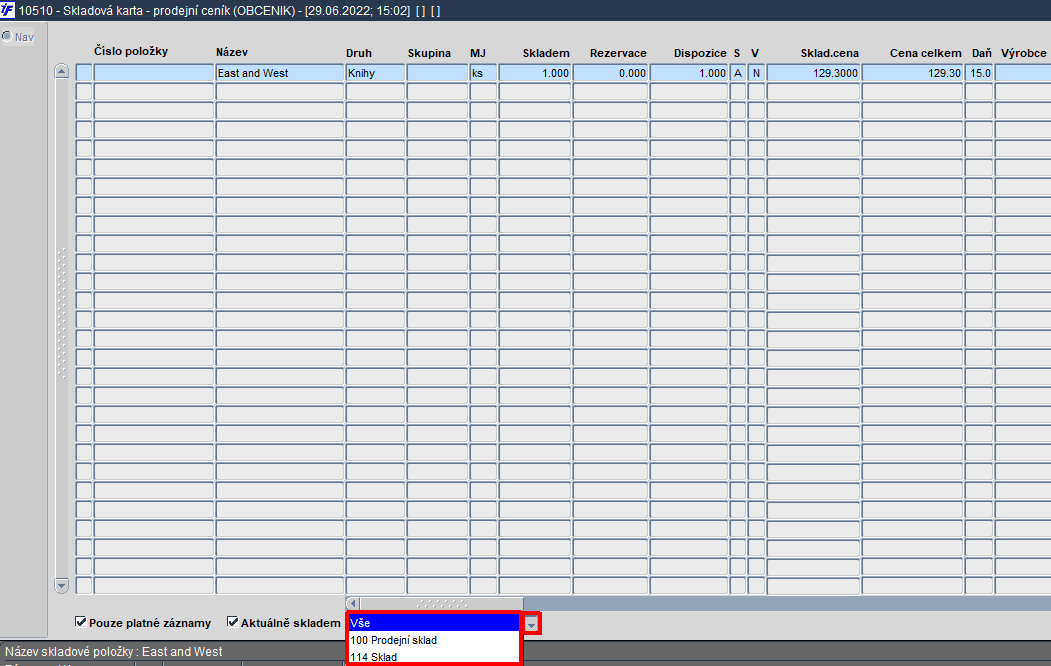Viewport: 1051px width, 666px height.
Task: Click the warehouse dropdown arrow button
Action: pos(532,624)
